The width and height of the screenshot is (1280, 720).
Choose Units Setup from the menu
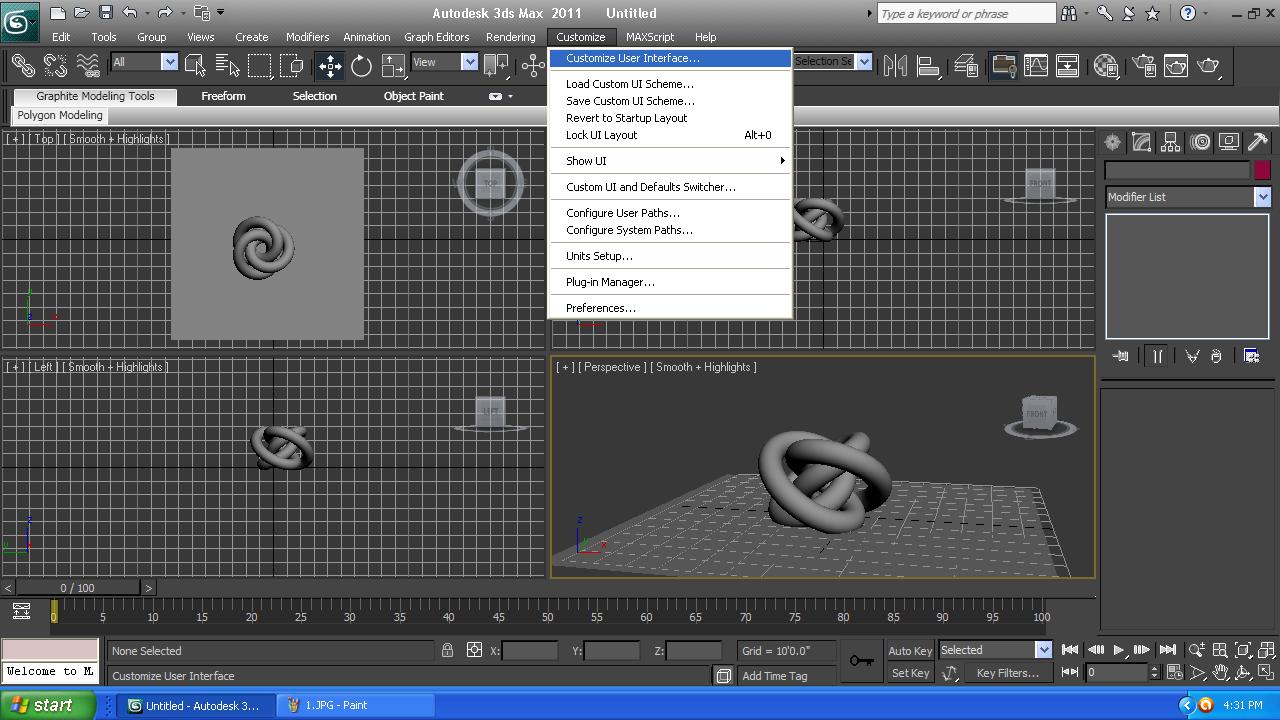(598, 255)
